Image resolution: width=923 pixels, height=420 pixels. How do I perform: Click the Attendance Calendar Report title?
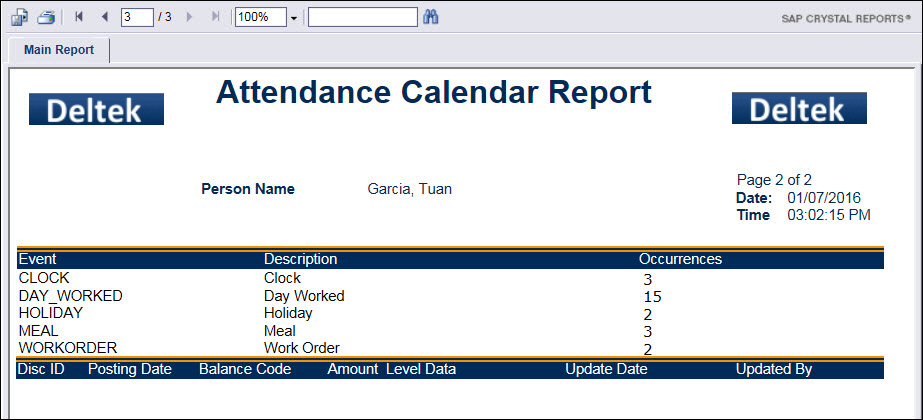[434, 92]
